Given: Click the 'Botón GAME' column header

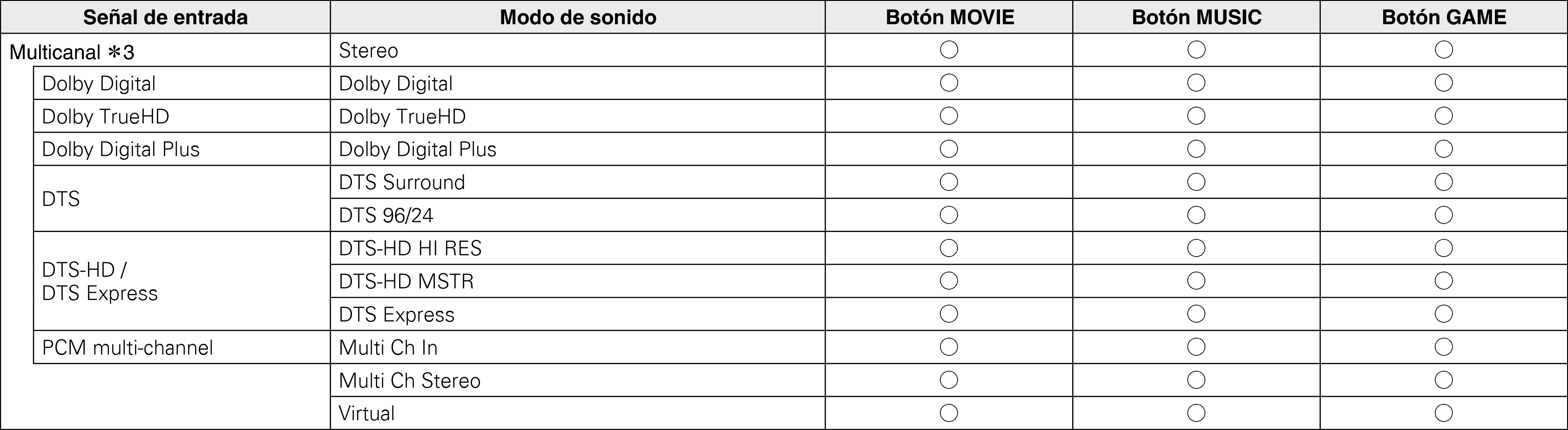Looking at the screenshot, I should (x=1444, y=17).
